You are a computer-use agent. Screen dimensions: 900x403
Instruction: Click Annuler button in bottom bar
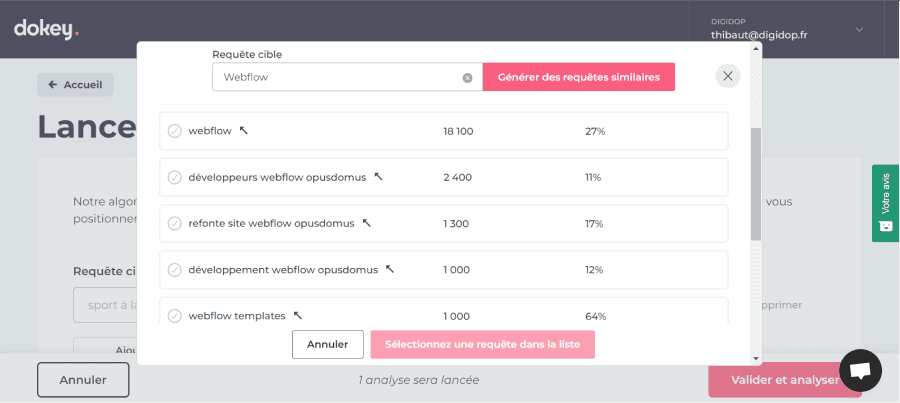pyautogui.click(x=83, y=380)
